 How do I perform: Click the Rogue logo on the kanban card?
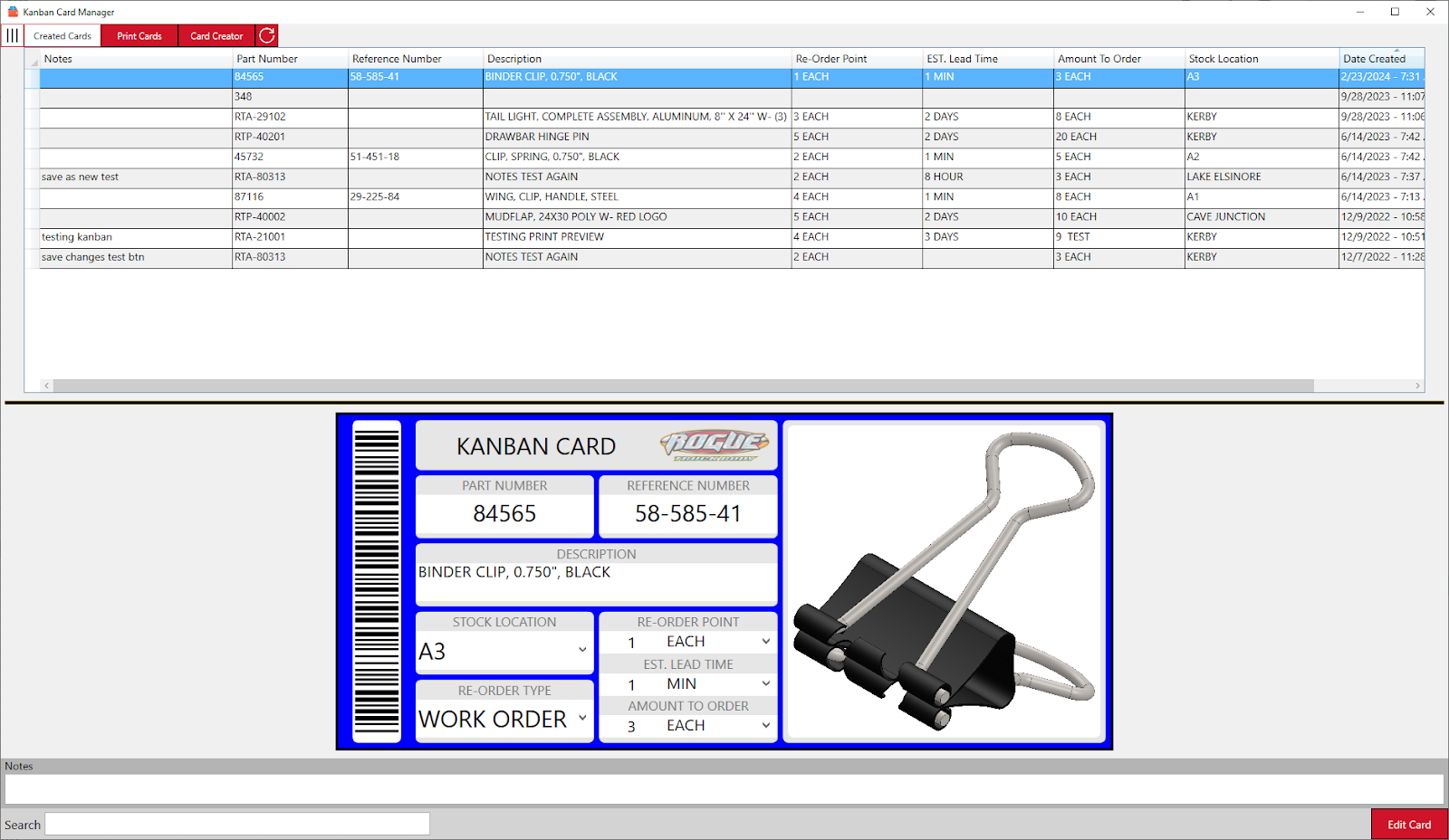click(715, 444)
